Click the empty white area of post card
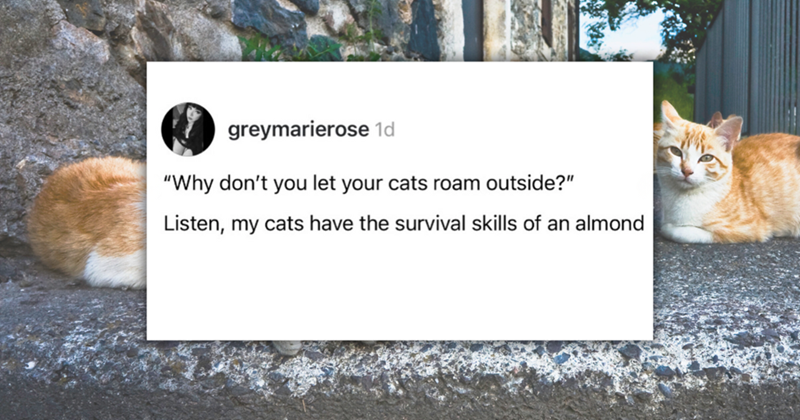 399,288
